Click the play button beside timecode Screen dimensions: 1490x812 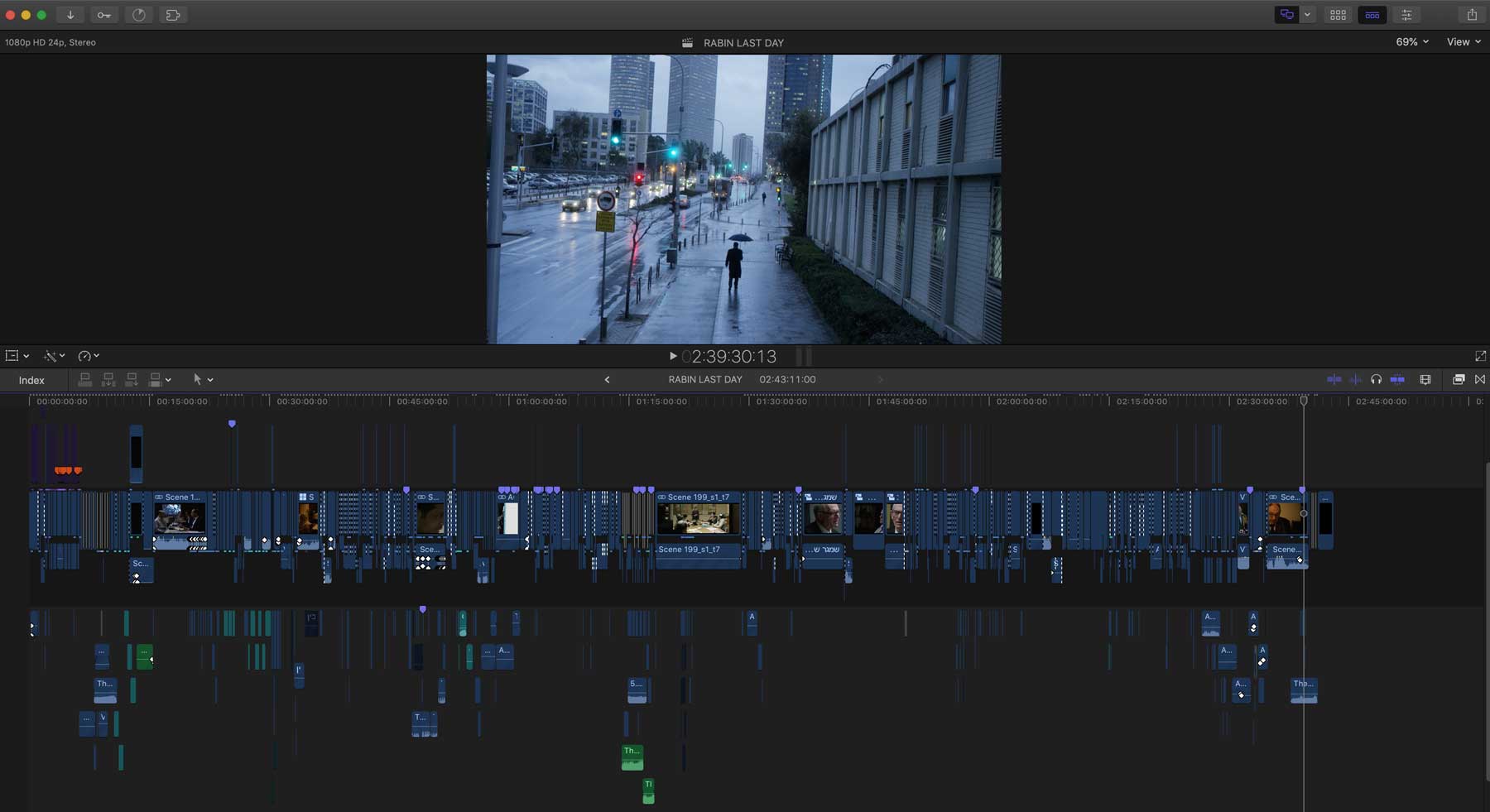[x=673, y=356]
